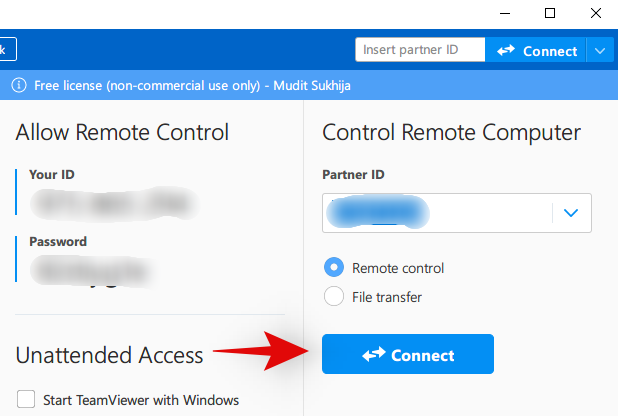Select the Remote control radio option
This screenshot has height=416, width=618.
click(x=334, y=268)
